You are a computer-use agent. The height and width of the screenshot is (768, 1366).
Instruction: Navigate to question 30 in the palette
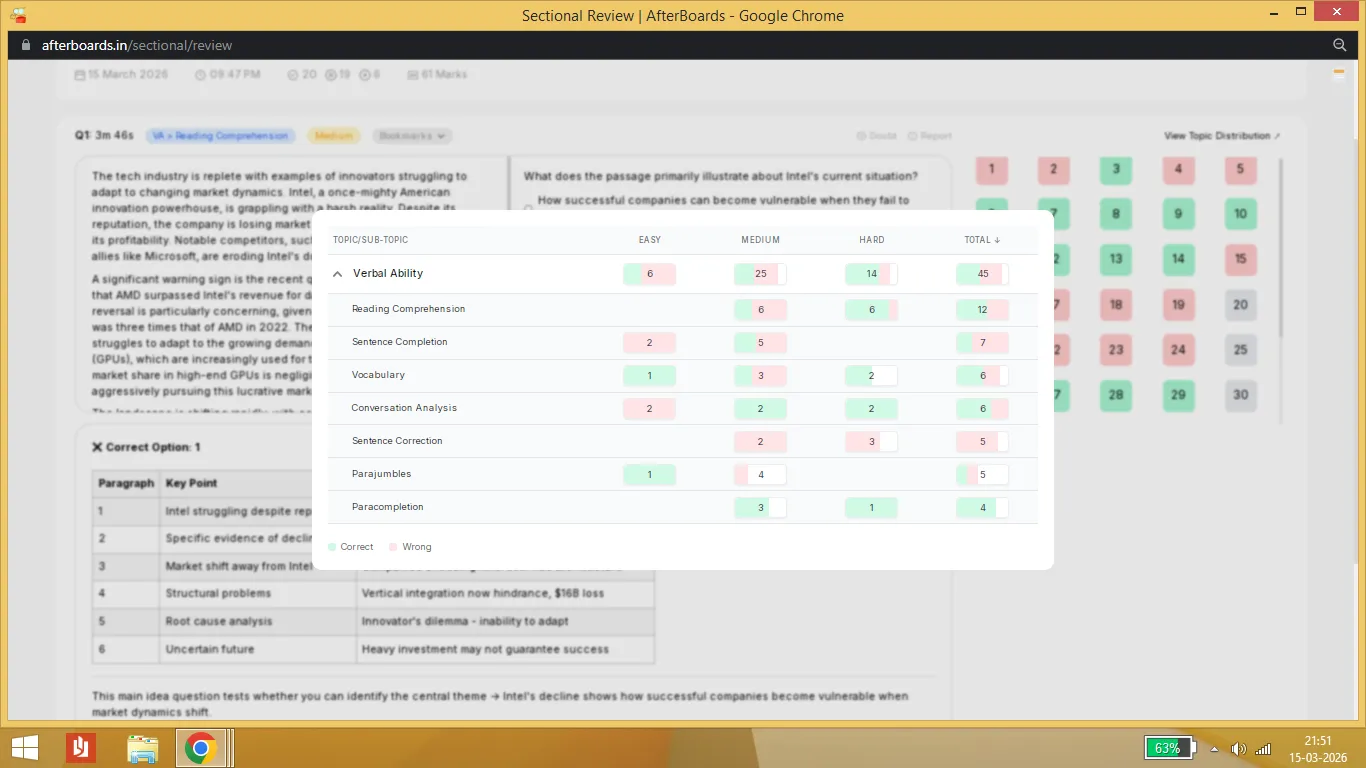[x=1240, y=395]
